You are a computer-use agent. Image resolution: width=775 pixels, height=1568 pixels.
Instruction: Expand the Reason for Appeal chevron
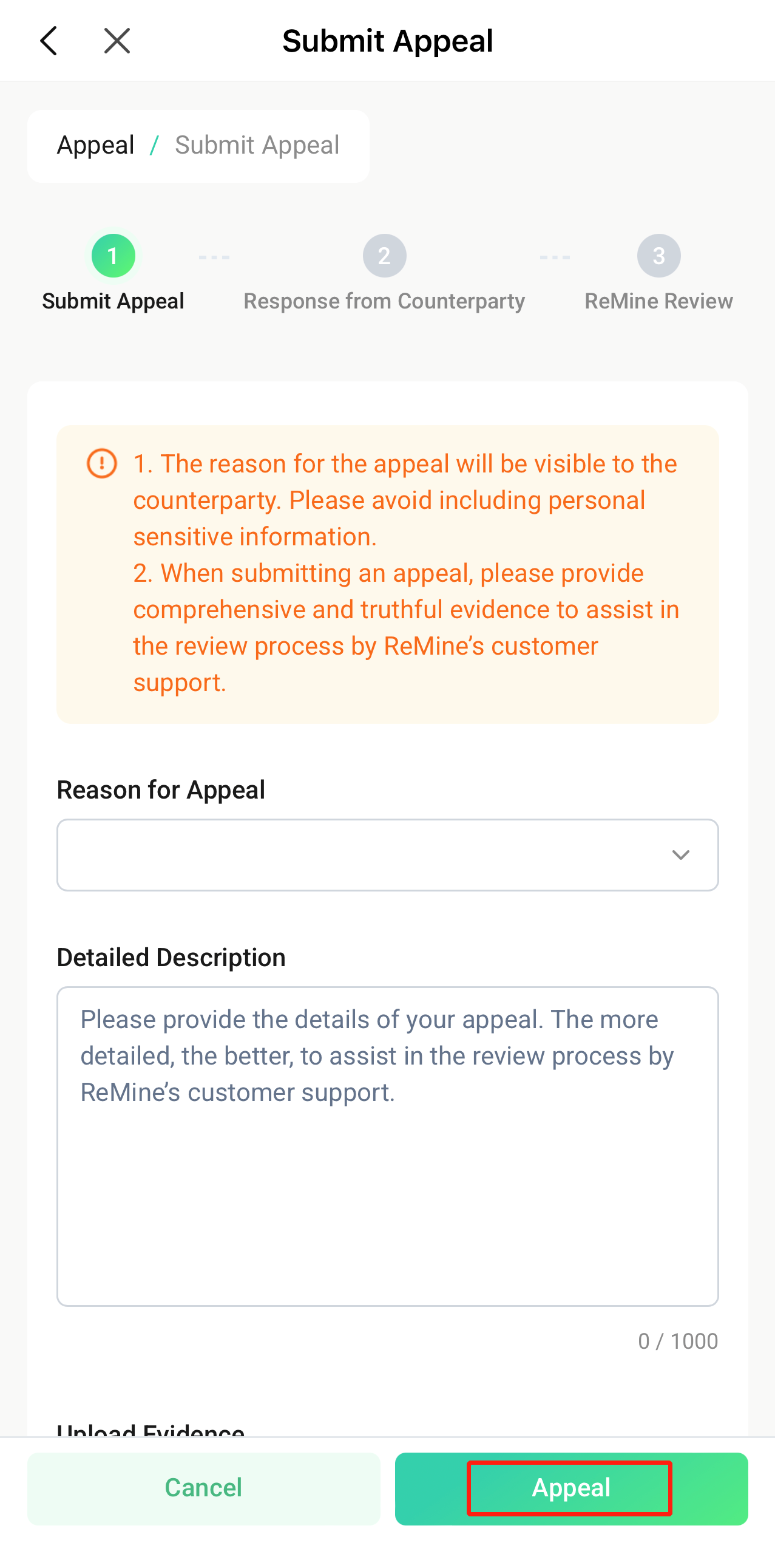[680, 855]
